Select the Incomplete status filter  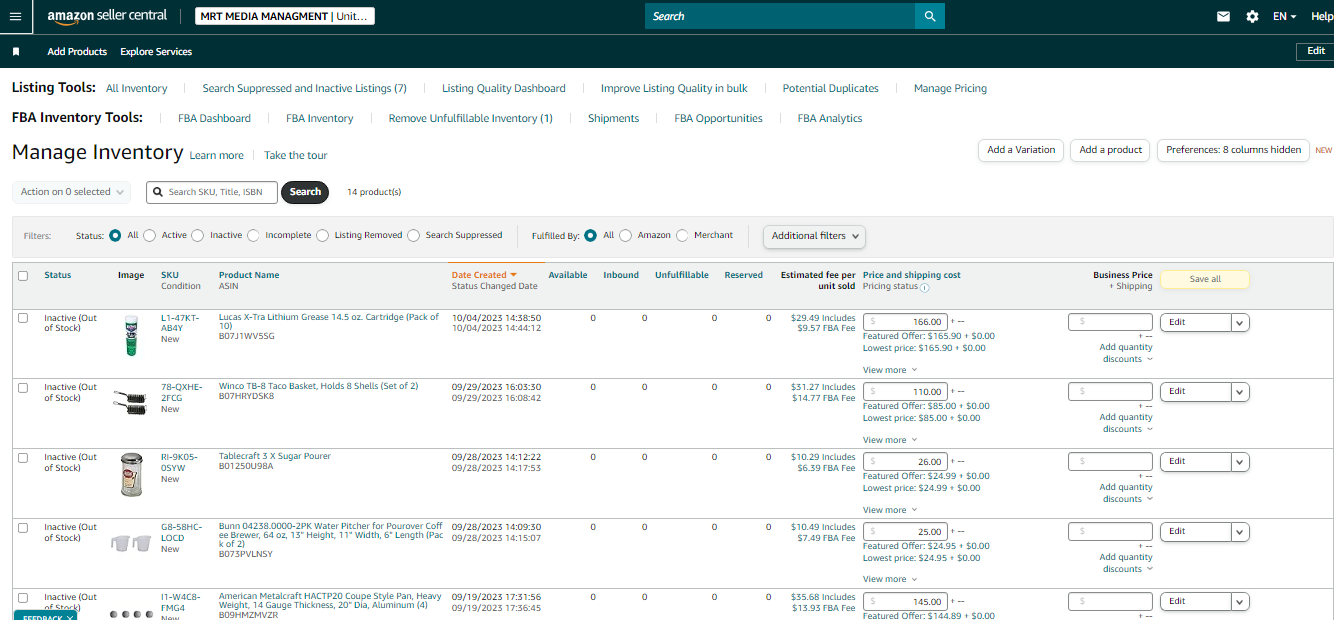[254, 235]
